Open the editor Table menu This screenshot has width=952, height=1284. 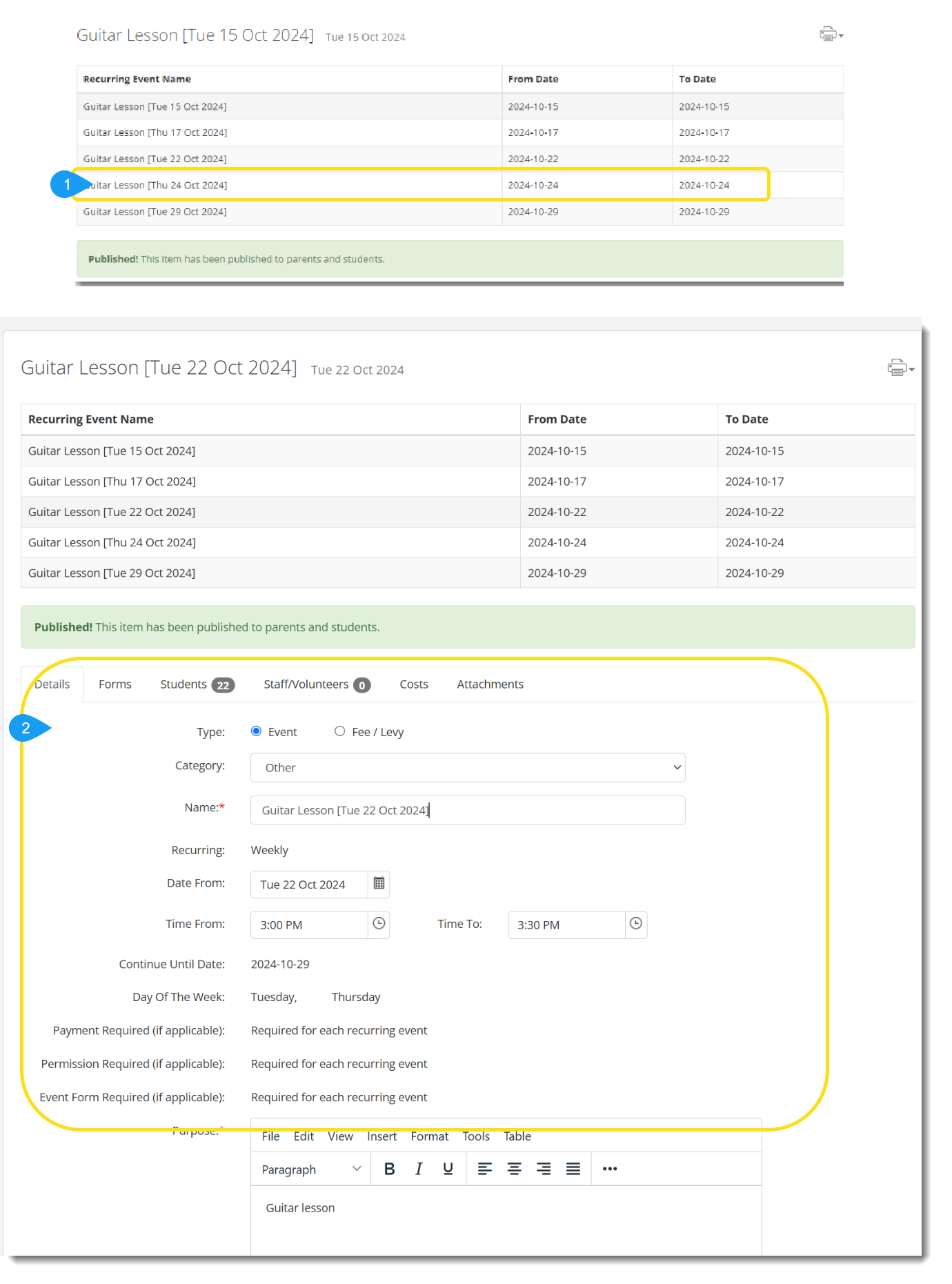[517, 1136]
